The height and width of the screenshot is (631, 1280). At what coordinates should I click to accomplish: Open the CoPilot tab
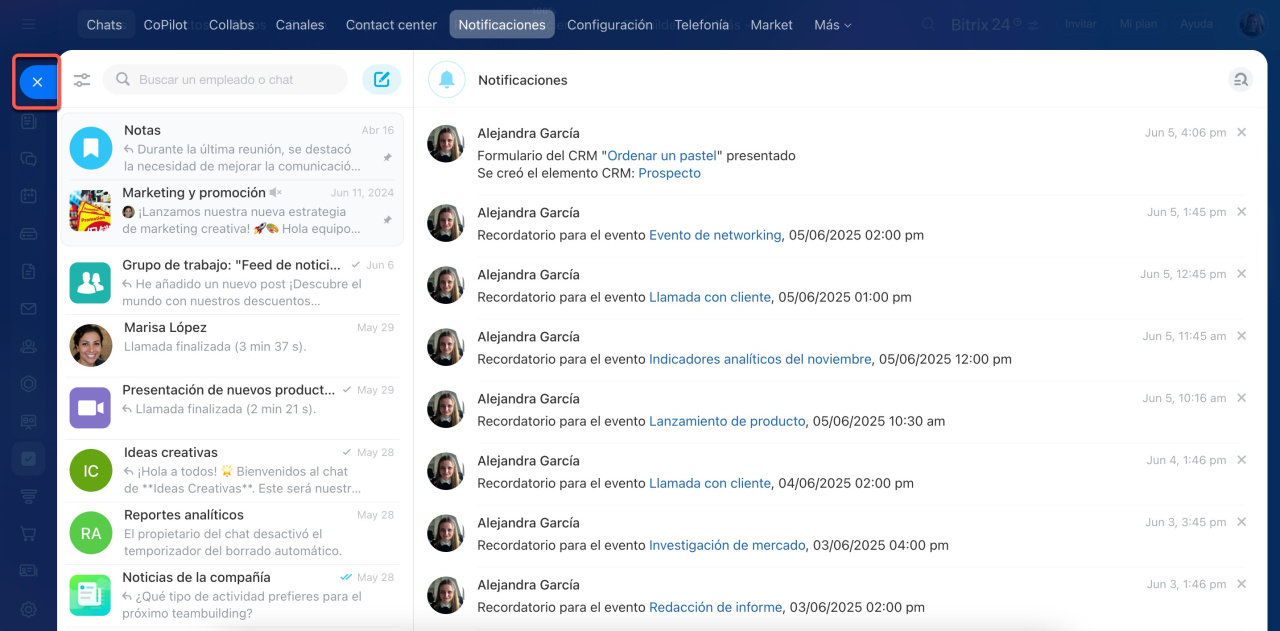[x=165, y=25]
